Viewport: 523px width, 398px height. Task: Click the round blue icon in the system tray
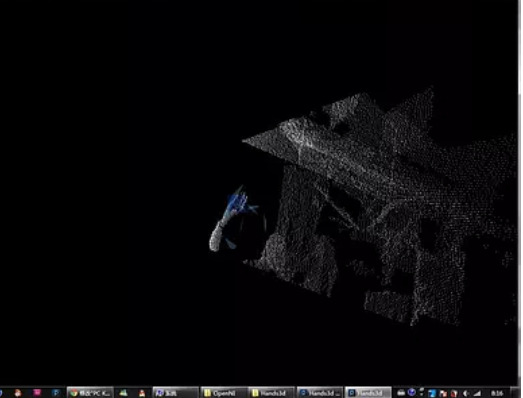412,393
